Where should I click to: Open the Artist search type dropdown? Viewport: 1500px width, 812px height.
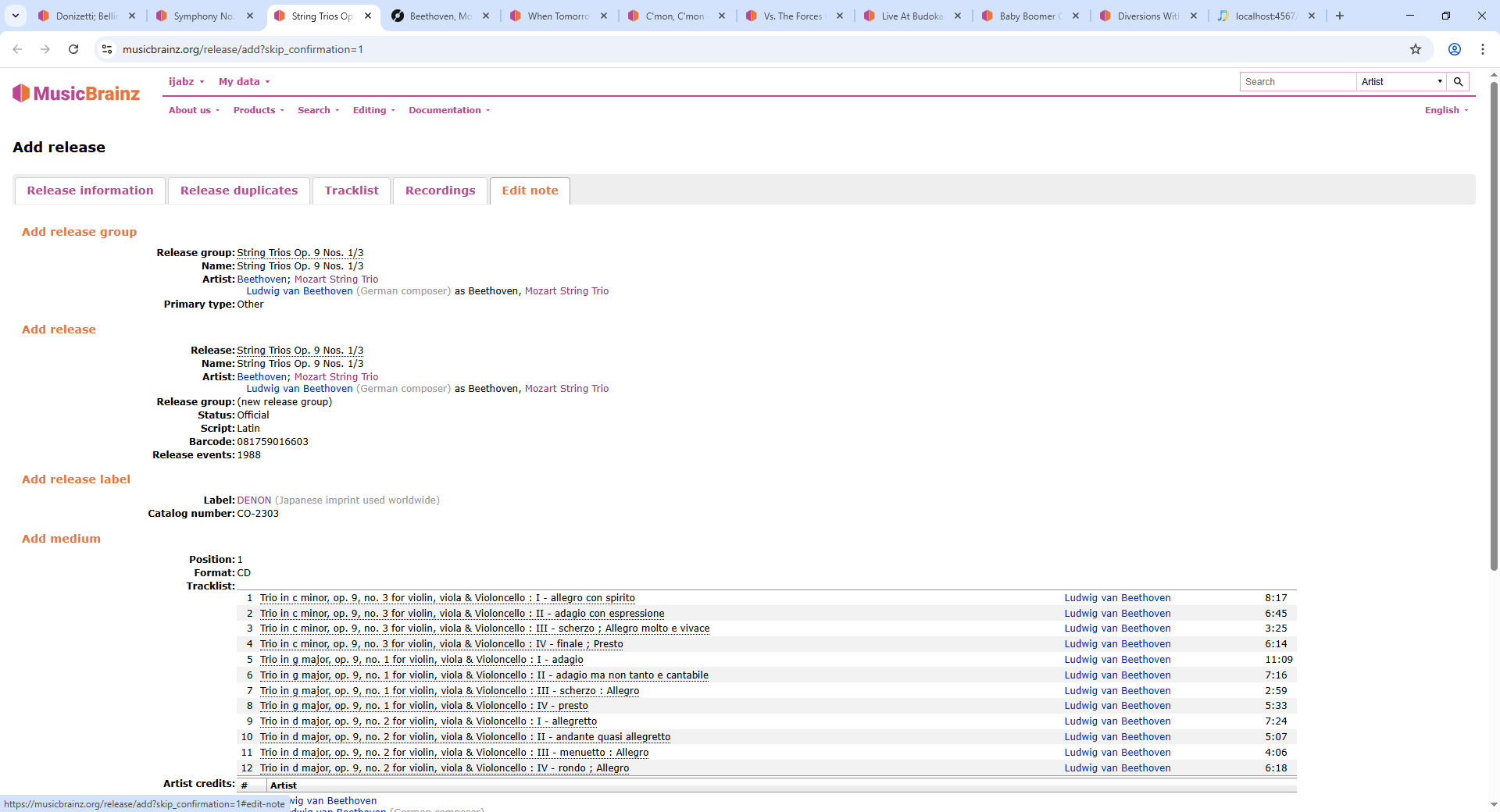[x=1402, y=82]
